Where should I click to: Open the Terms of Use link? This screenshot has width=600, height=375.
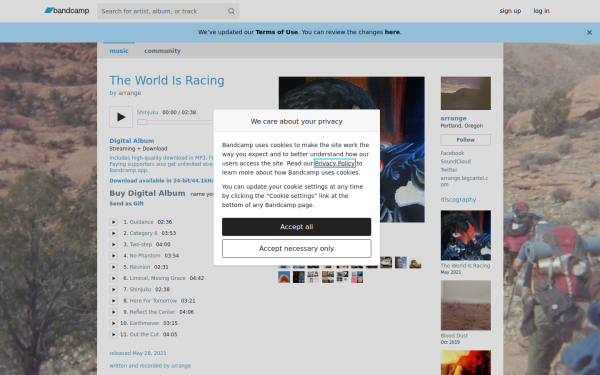tap(277, 32)
